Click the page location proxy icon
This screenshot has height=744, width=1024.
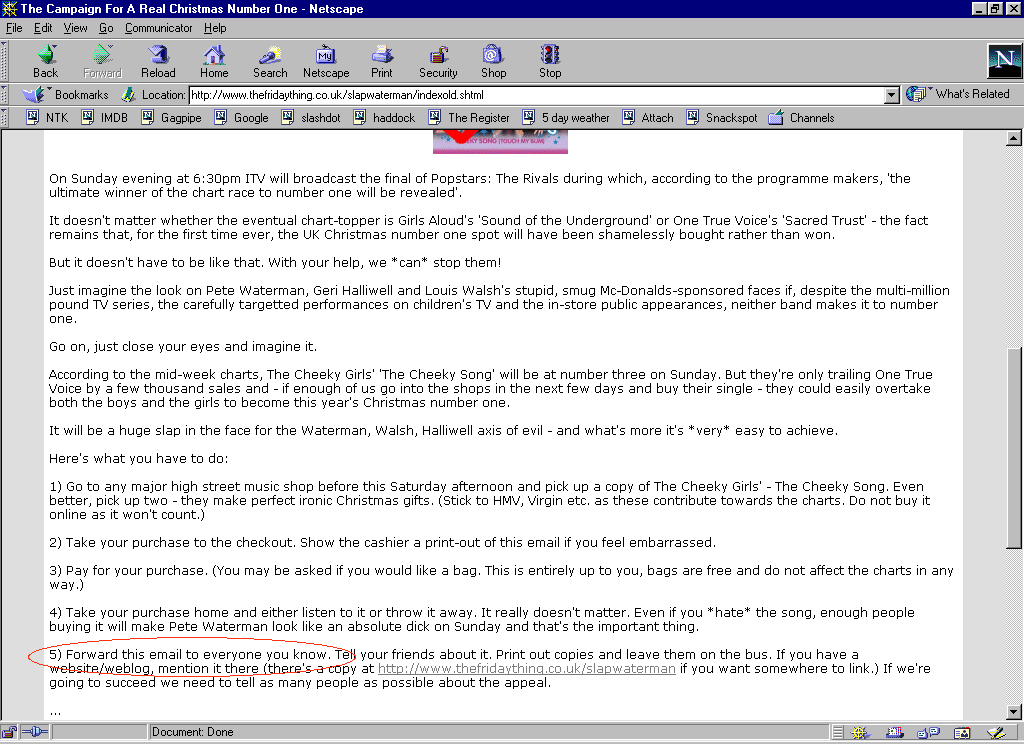pyautogui.click(x=128, y=95)
